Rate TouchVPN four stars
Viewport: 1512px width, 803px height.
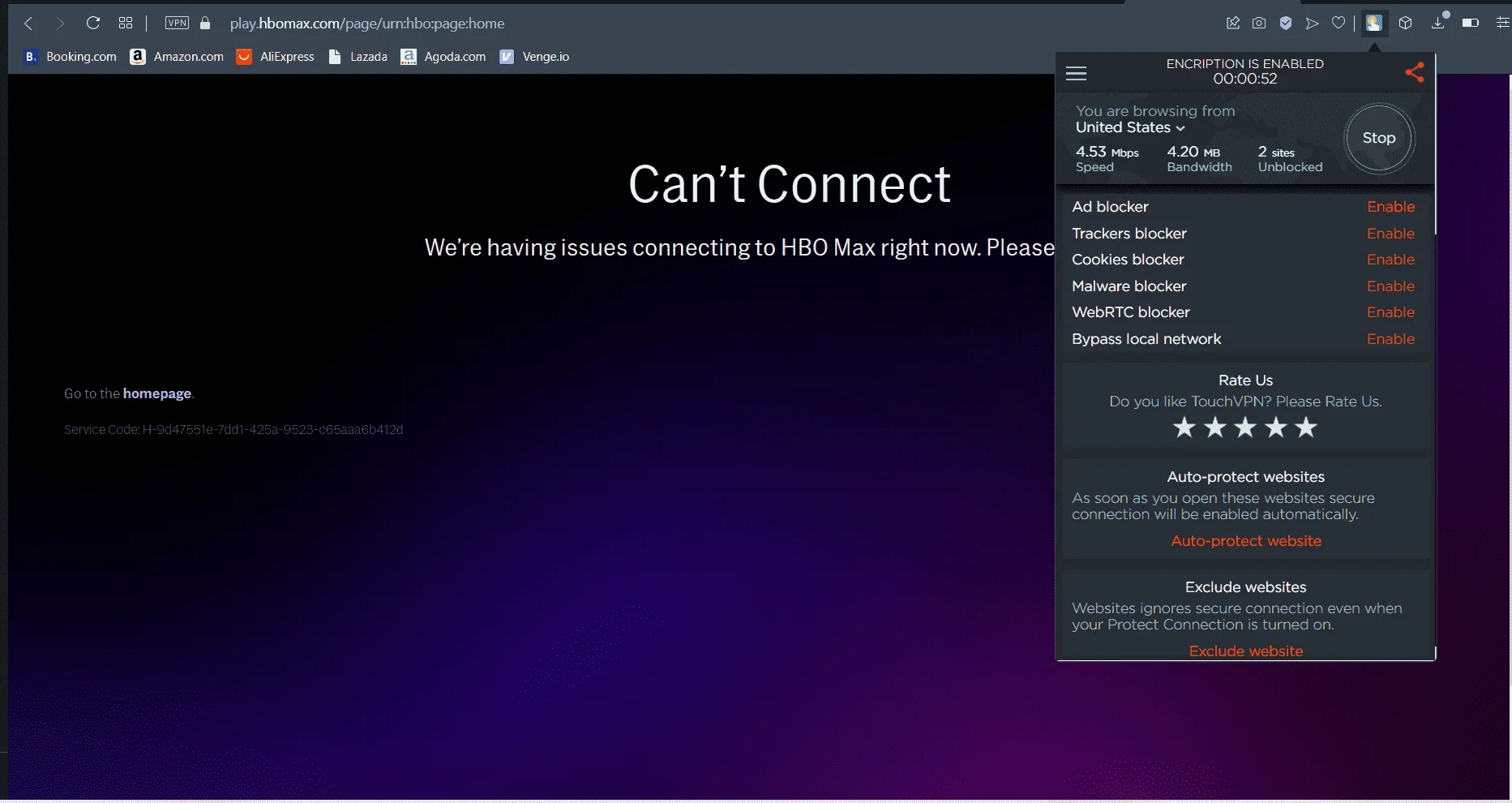[1276, 427]
